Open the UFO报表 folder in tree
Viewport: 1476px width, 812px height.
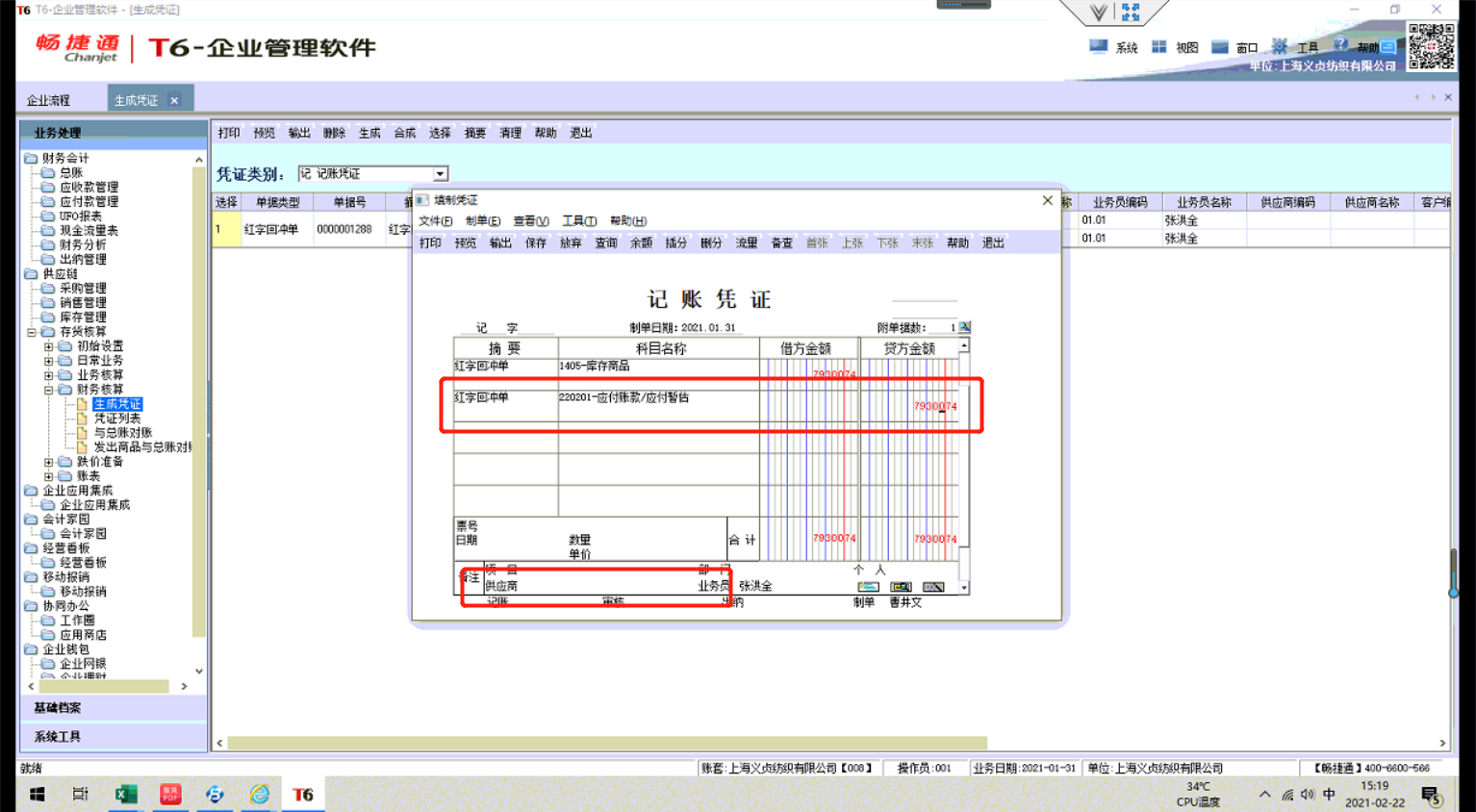coord(81,216)
